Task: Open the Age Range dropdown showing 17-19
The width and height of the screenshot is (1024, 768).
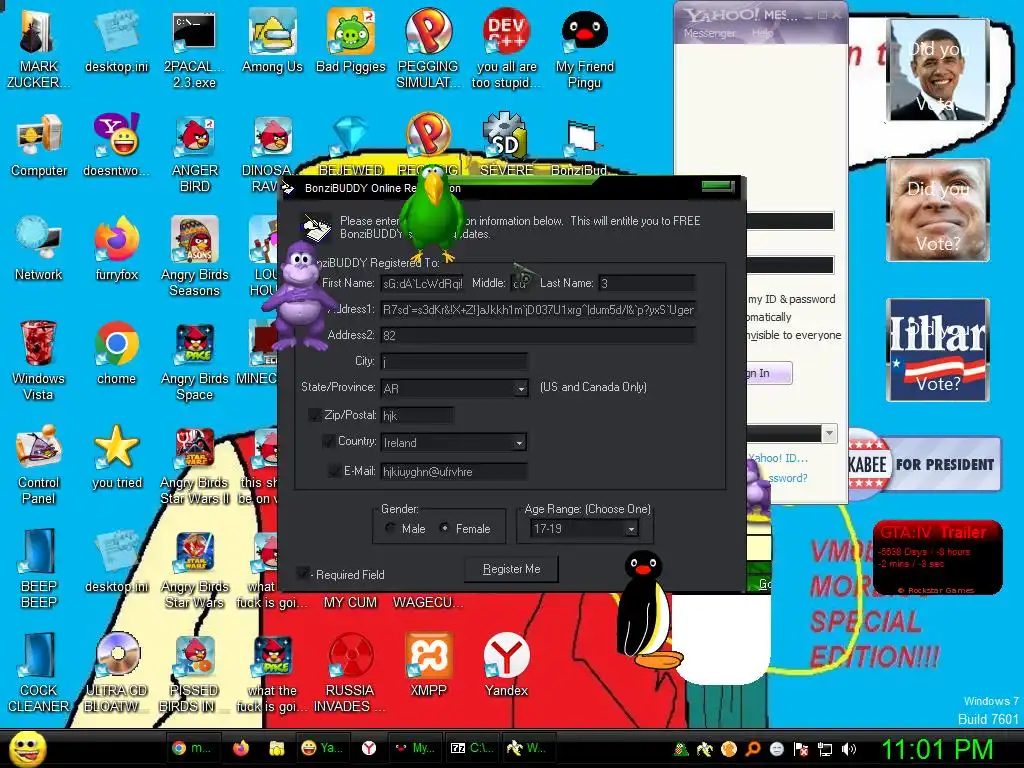Action: [631, 529]
